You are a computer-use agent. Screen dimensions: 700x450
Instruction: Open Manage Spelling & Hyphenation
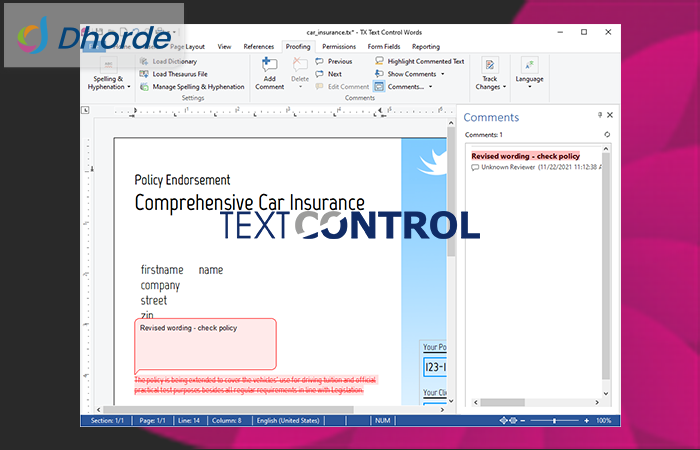coord(198,87)
